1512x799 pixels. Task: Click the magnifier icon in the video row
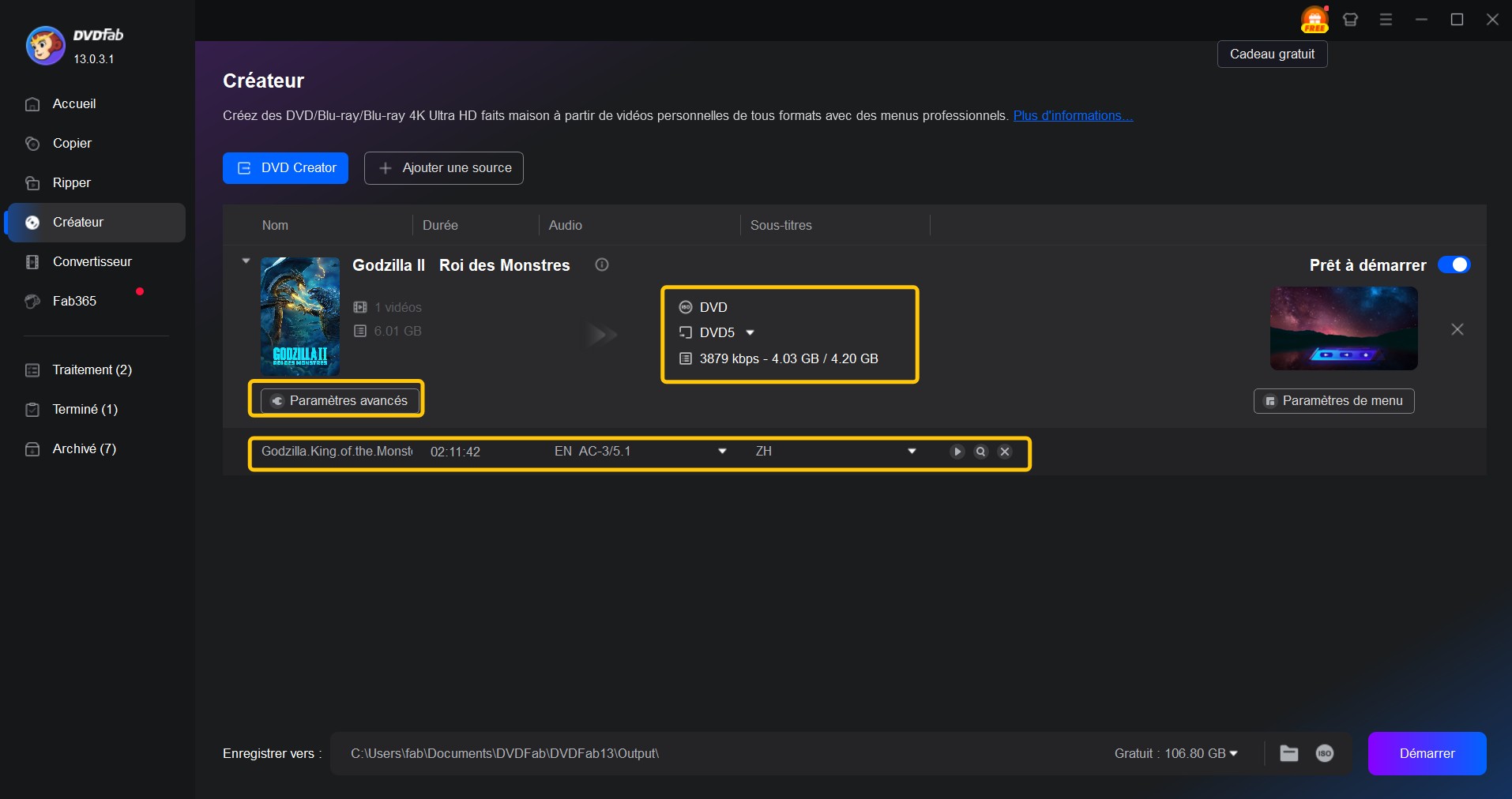pos(980,452)
